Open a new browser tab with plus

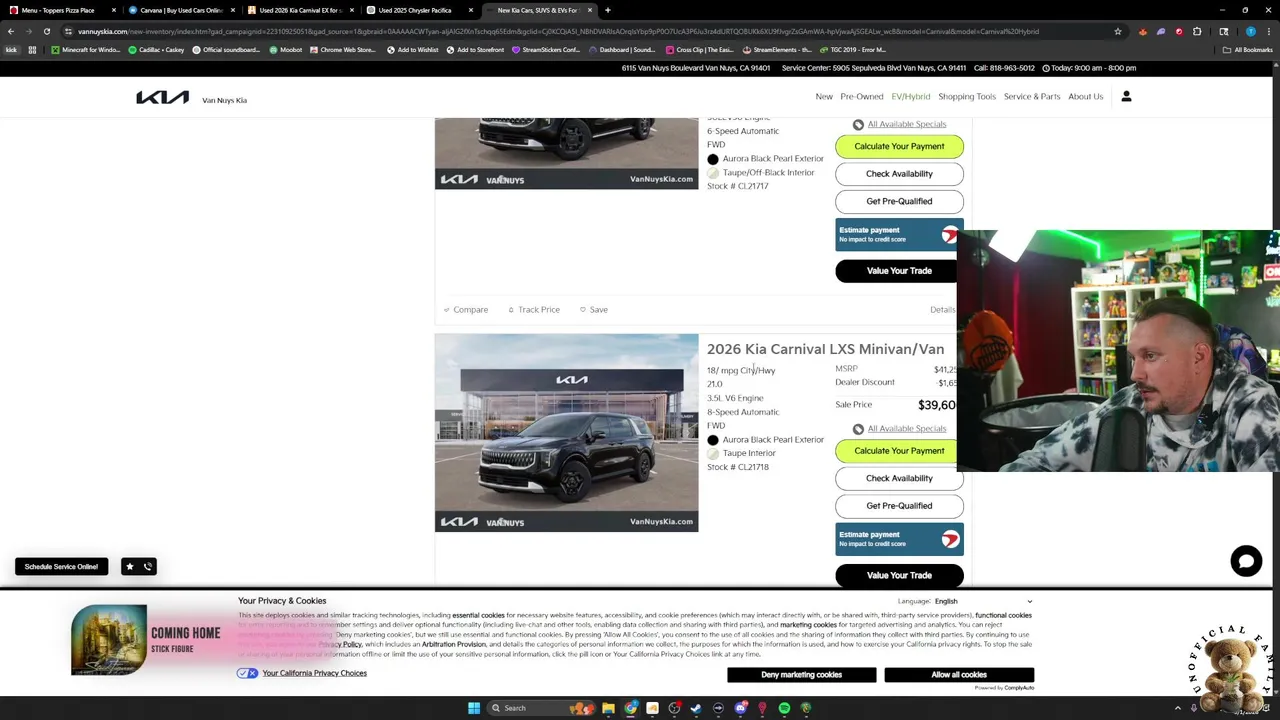(x=607, y=10)
